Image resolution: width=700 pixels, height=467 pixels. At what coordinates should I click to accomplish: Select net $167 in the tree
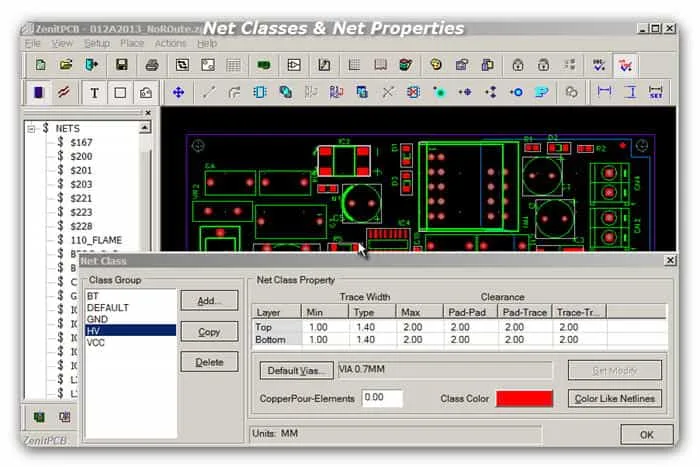(x=81, y=142)
